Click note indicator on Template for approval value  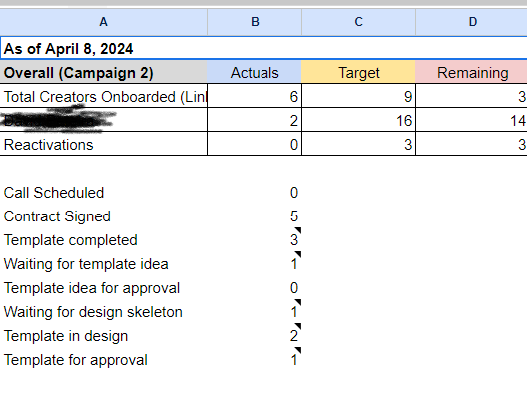(298, 350)
